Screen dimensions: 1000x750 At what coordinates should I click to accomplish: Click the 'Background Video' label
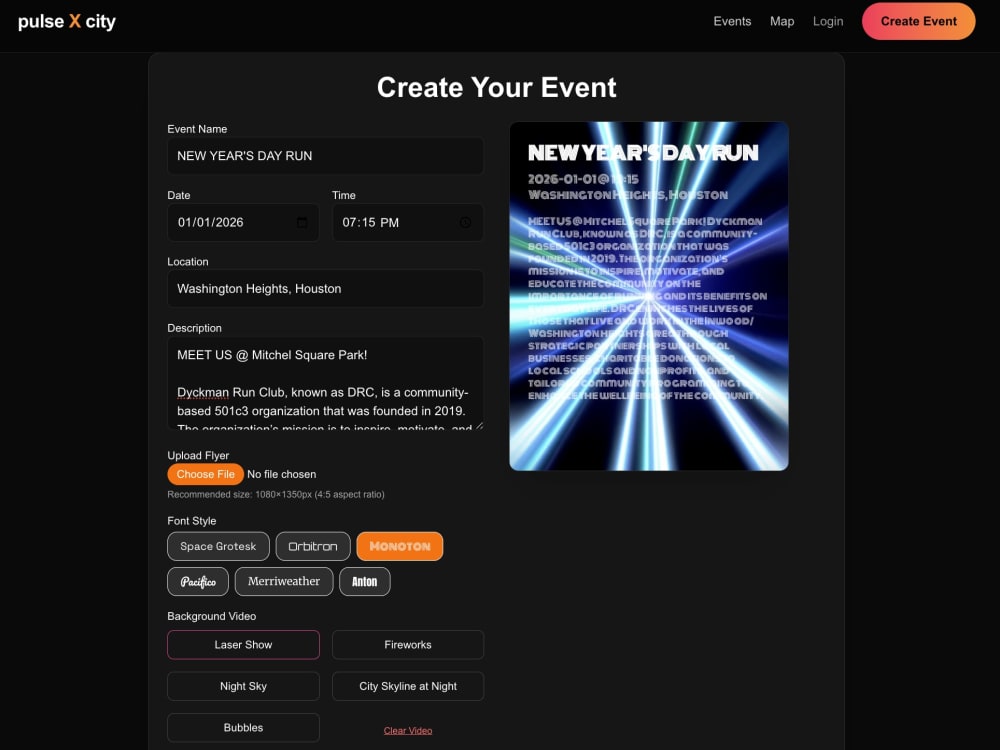[212, 616]
